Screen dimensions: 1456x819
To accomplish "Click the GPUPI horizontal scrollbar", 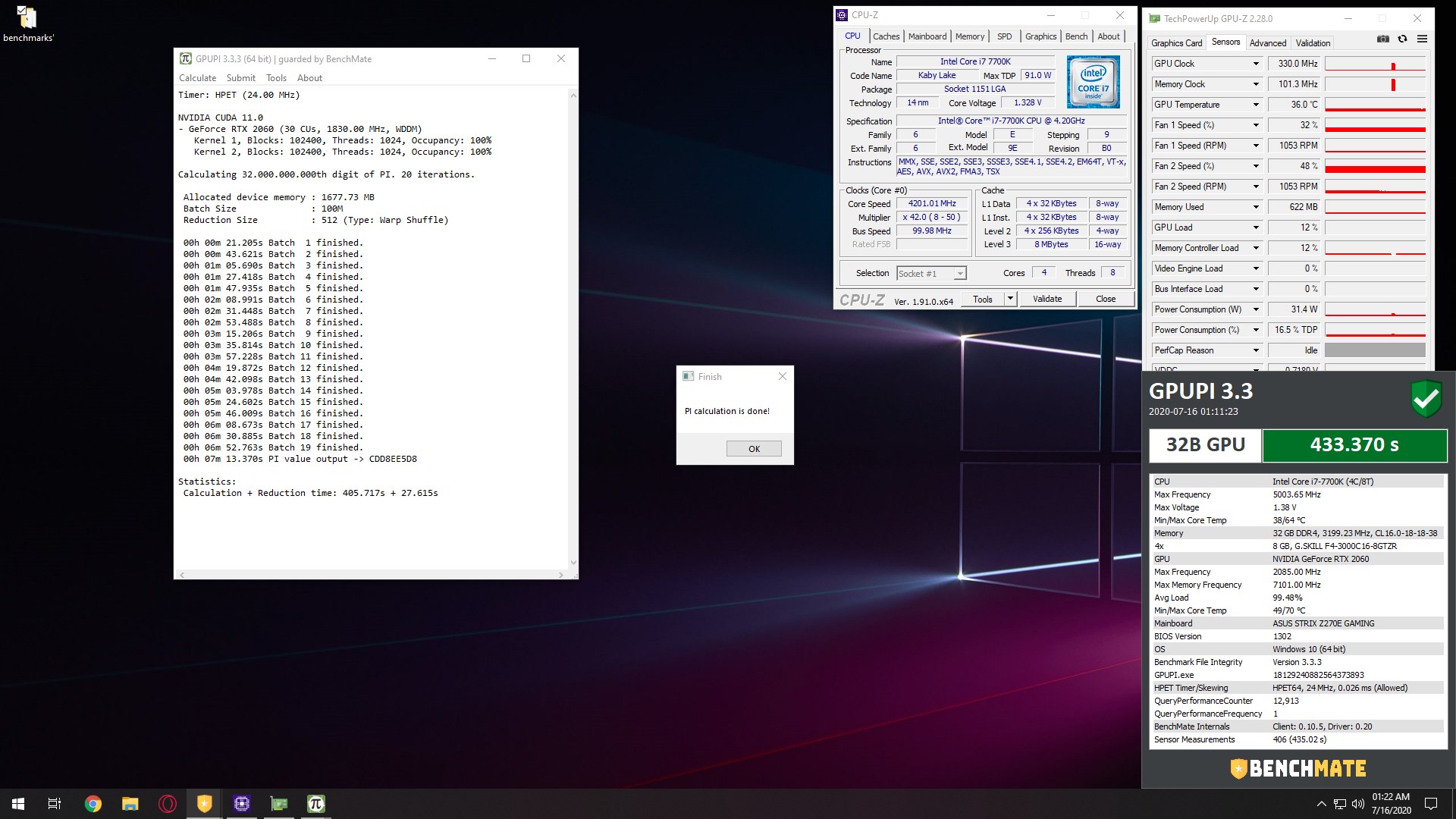I will click(x=372, y=575).
